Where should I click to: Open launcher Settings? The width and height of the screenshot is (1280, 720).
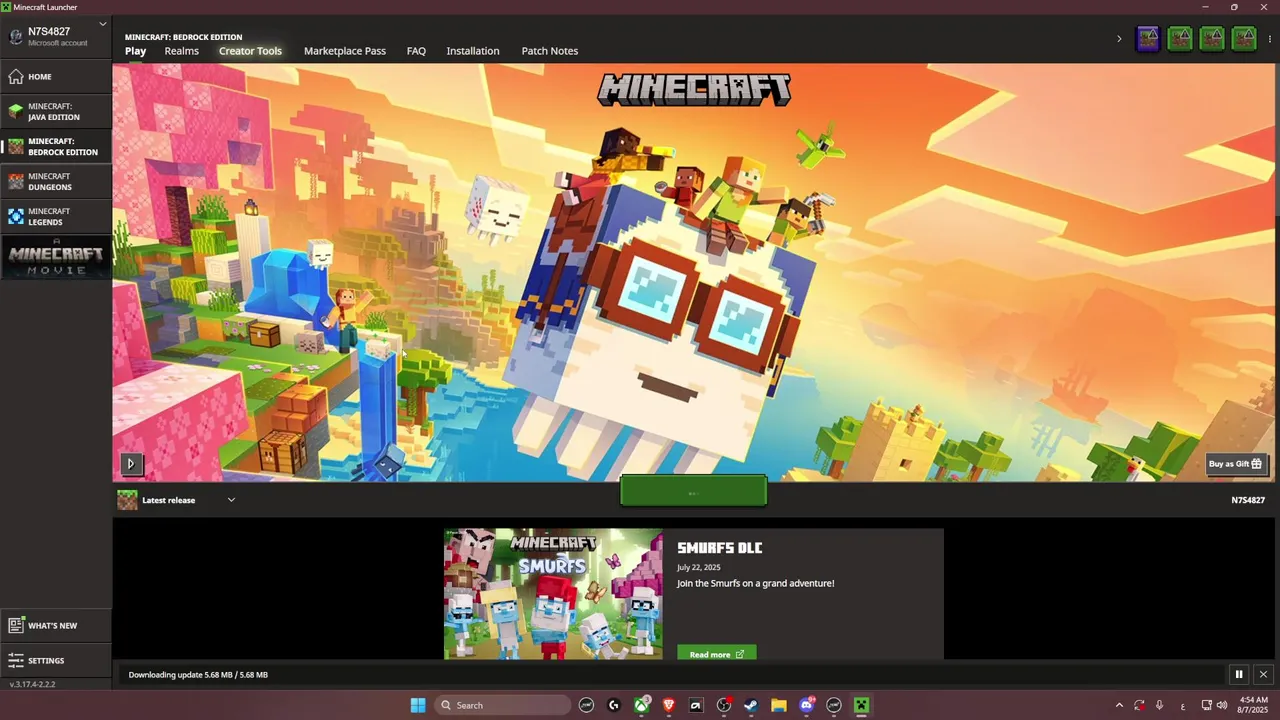[x=56, y=660]
